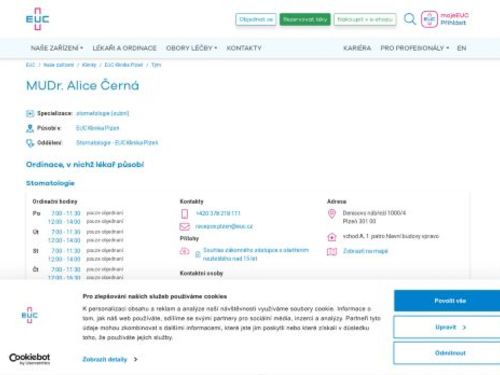Click the building entrance icon
The height and width of the screenshot is (375, 500).
coord(332,237)
